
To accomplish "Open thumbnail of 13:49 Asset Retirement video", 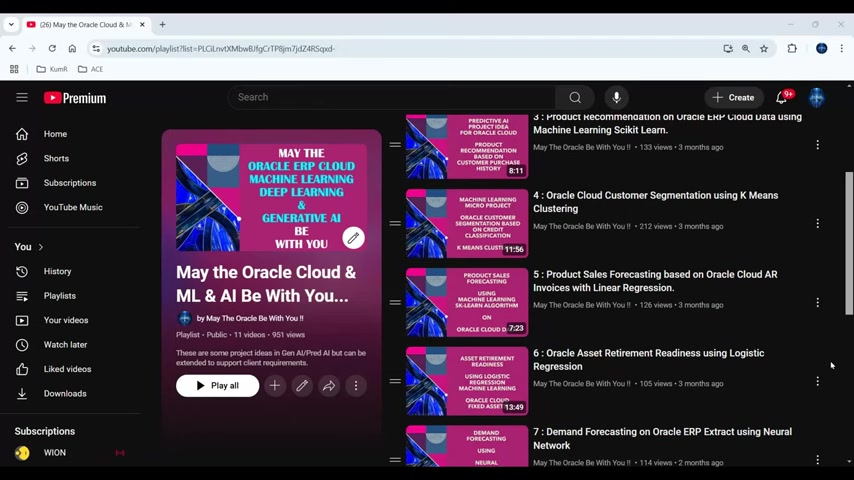I will [467, 381].
